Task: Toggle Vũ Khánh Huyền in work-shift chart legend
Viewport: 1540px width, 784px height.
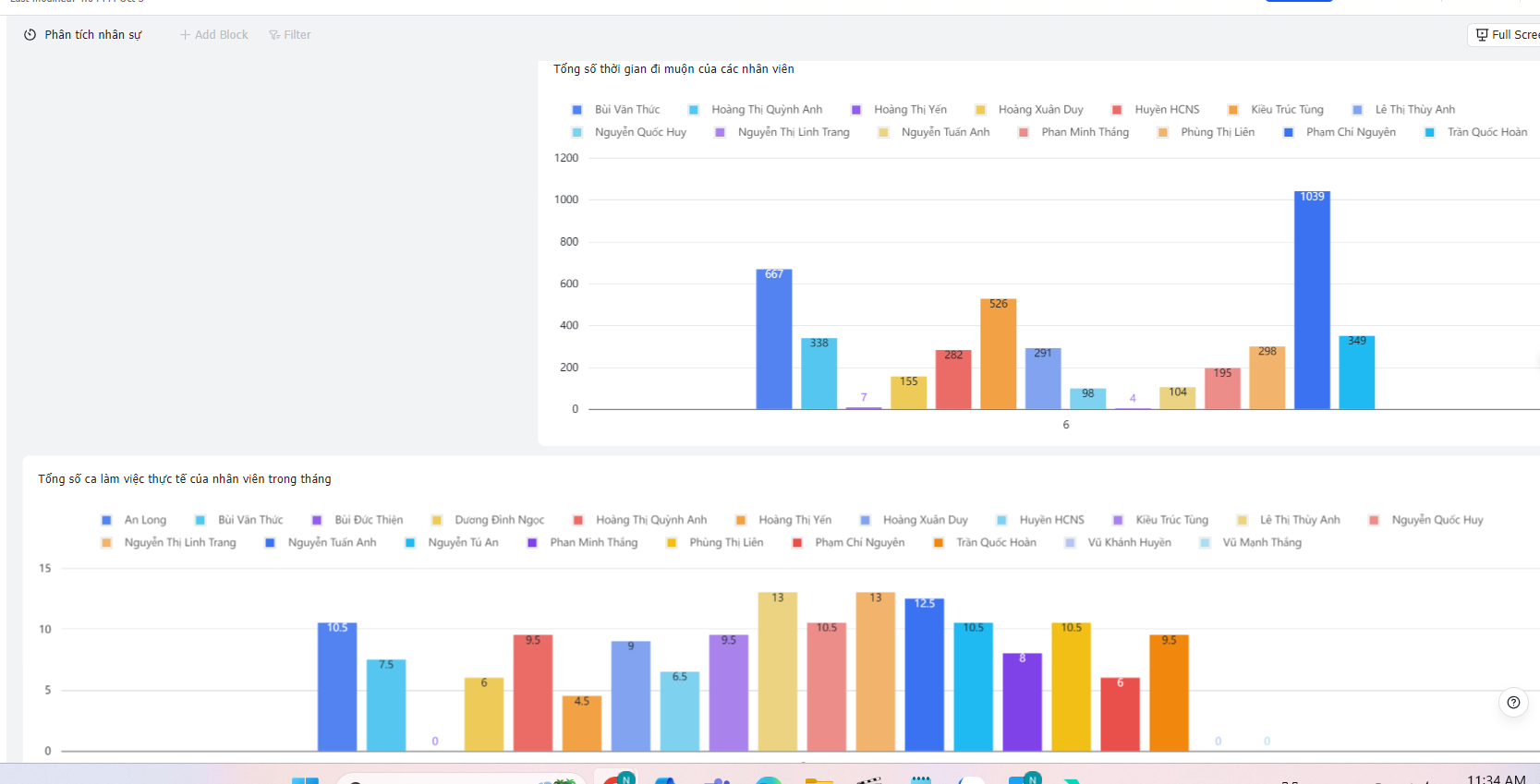Action: 1118,543
